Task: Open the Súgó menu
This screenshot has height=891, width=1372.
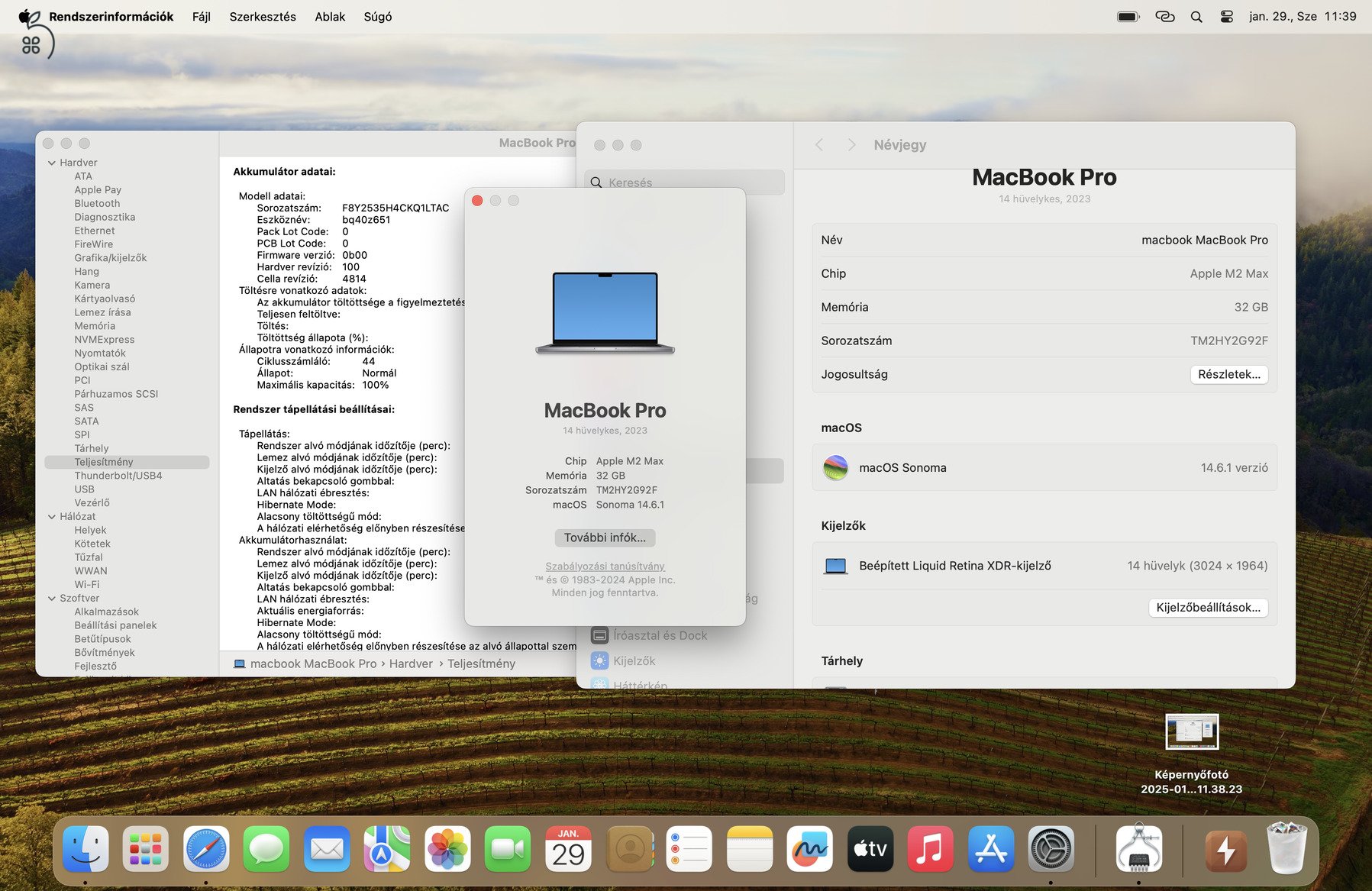Action: (x=378, y=17)
